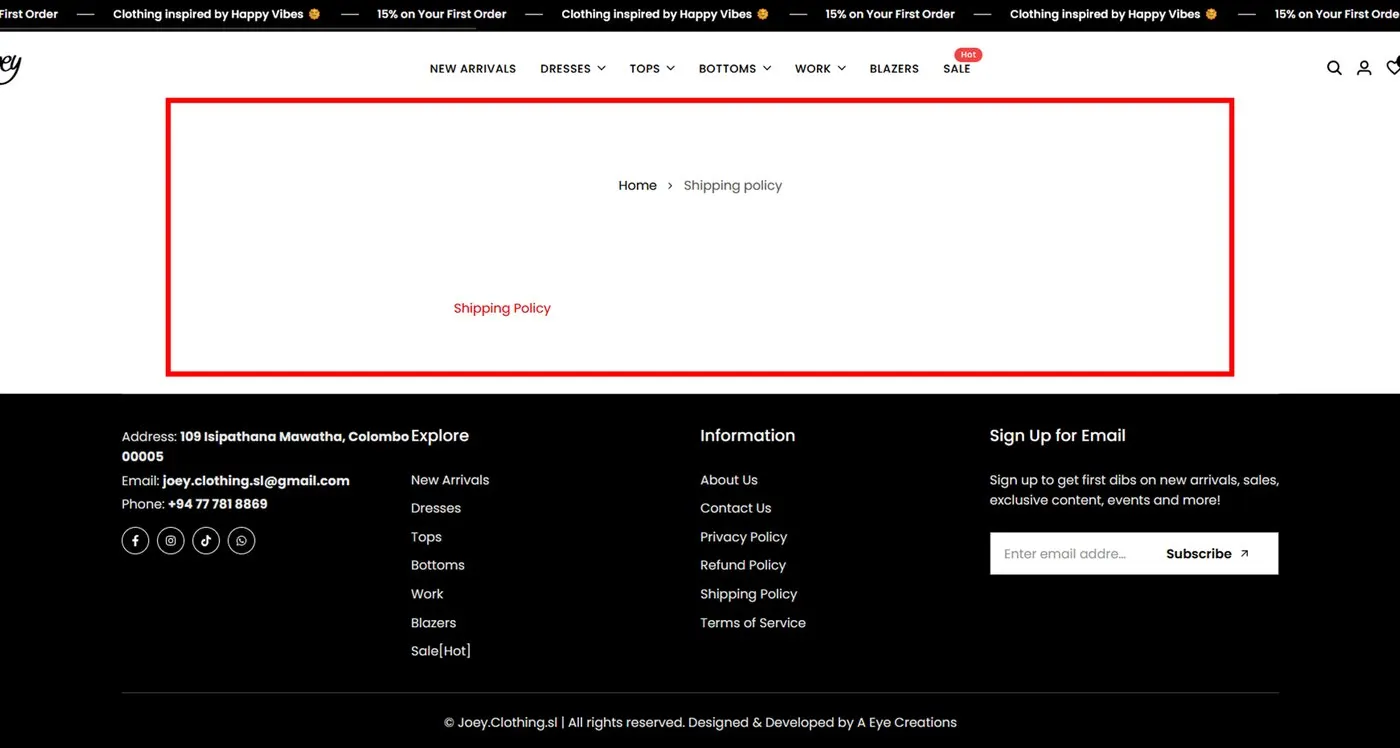The image size is (1400, 748).
Task: Click the Joey logo in header
Action: [10, 68]
